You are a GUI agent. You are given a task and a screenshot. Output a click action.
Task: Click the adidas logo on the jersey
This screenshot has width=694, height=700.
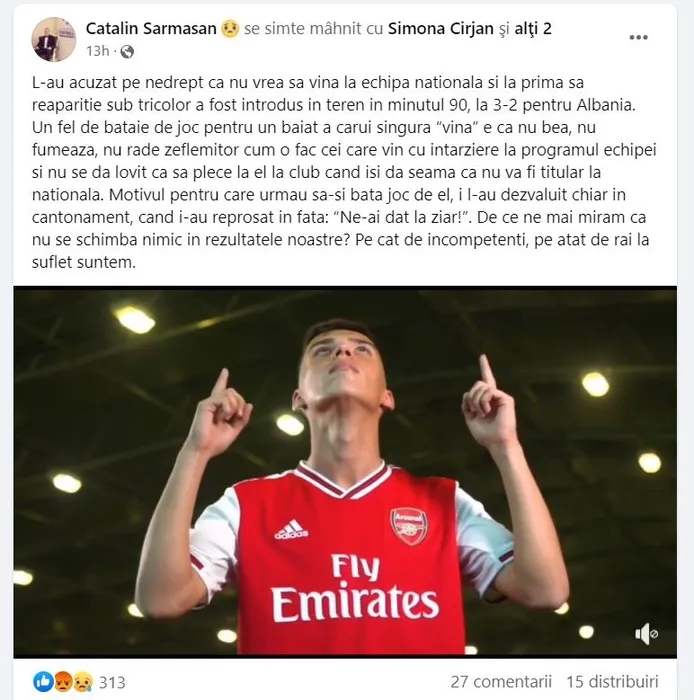(x=291, y=529)
